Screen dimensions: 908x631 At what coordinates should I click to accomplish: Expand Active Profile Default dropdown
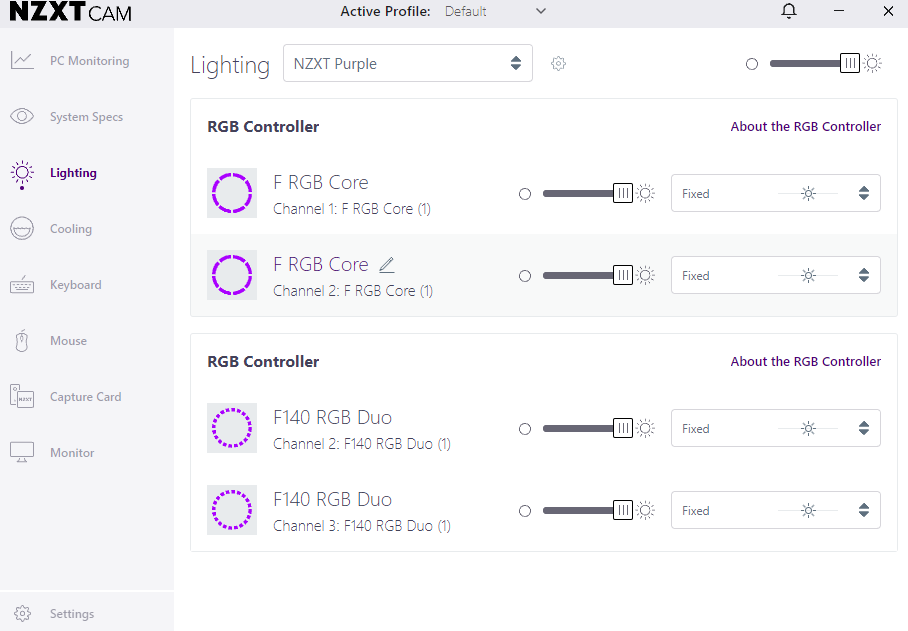[x=495, y=11]
